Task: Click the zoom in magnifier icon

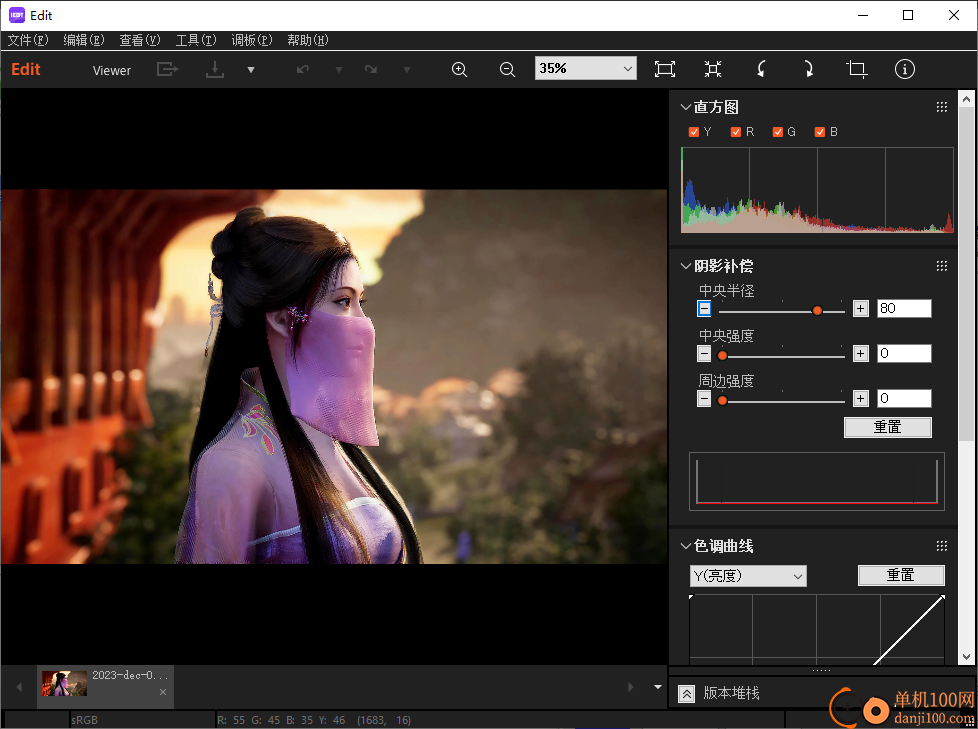Action: pyautogui.click(x=459, y=69)
